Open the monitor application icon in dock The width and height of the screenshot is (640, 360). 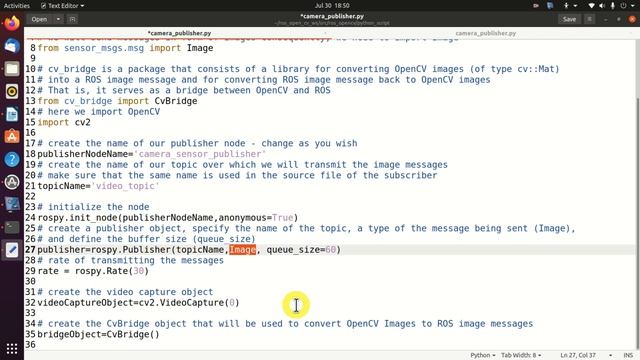click(12, 204)
